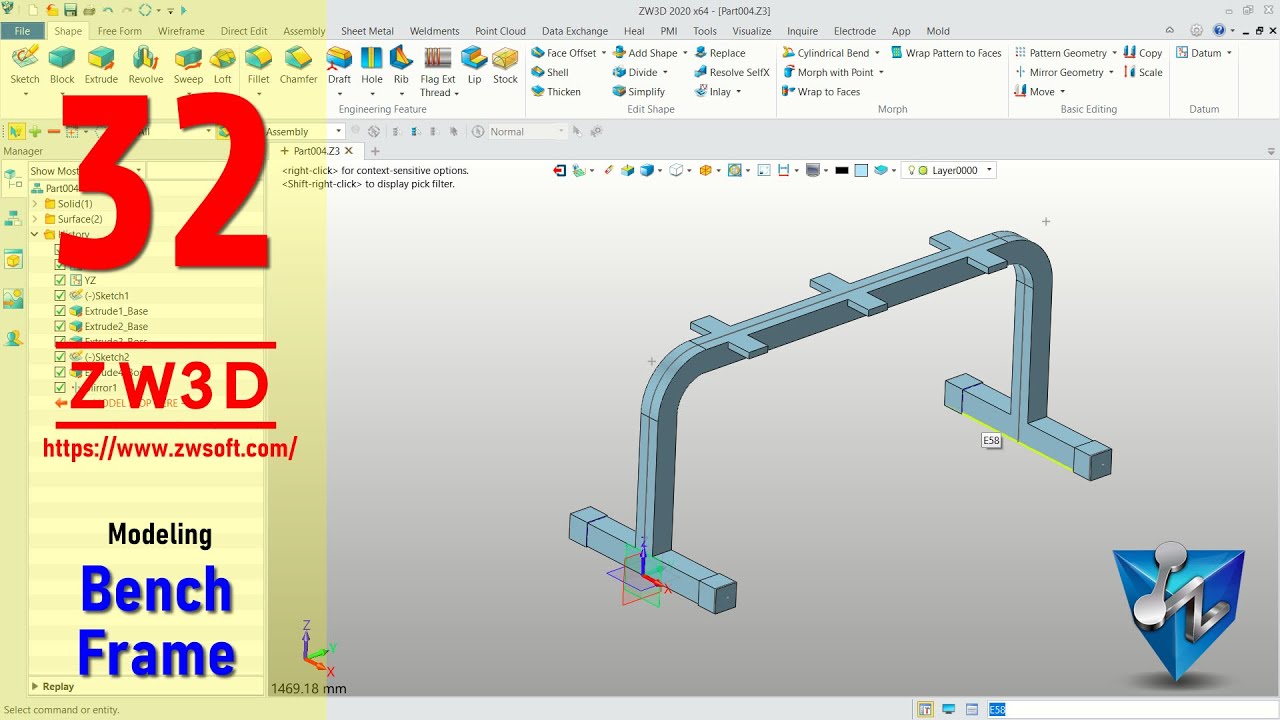Open the visual manager sidebar icon
This screenshot has width=1280, height=720.
point(13,298)
